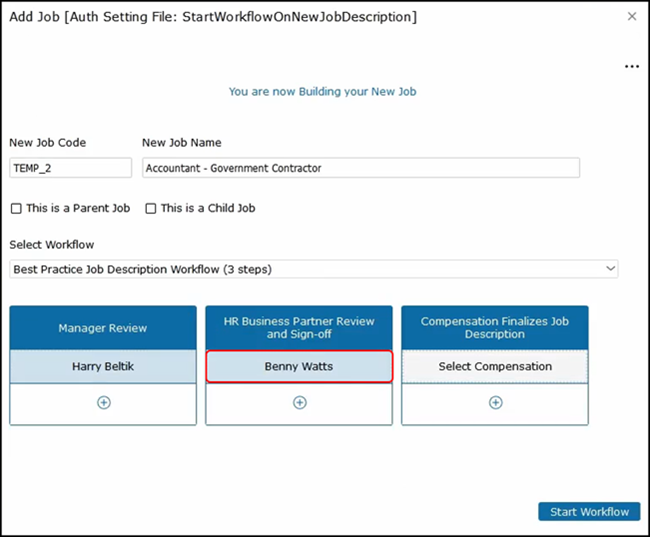The width and height of the screenshot is (650, 537).
Task: Select the Select Compensation assignee field
Action: tap(495, 367)
